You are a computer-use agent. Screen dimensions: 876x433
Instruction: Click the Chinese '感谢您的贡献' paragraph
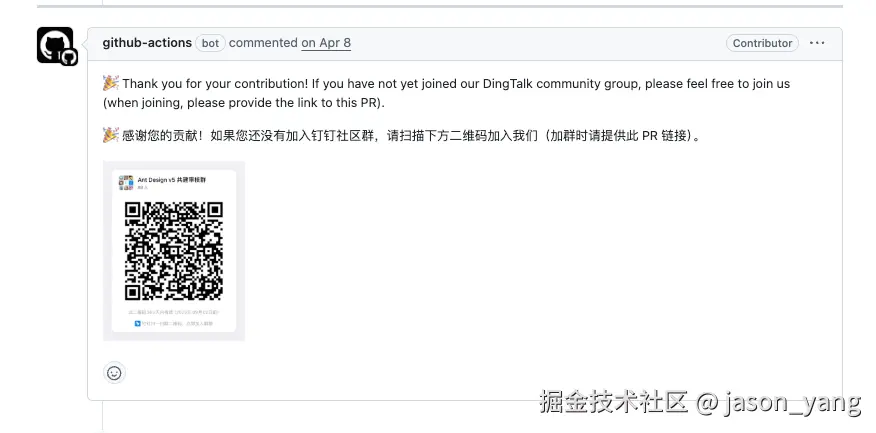click(402, 135)
